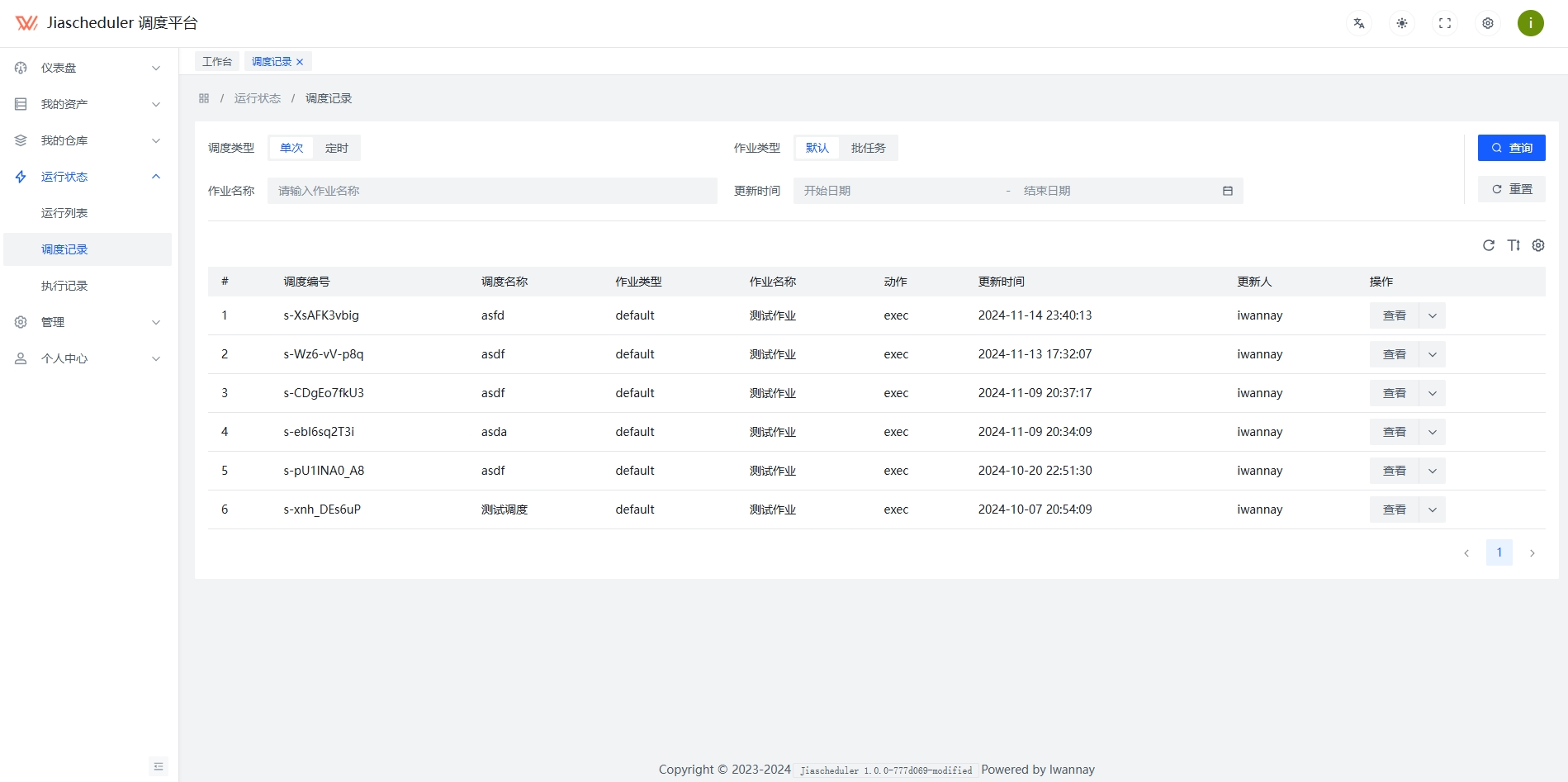Adjust row density via the text-size icon
Viewport: 1568px width, 782px height.
[x=1514, y=245]
